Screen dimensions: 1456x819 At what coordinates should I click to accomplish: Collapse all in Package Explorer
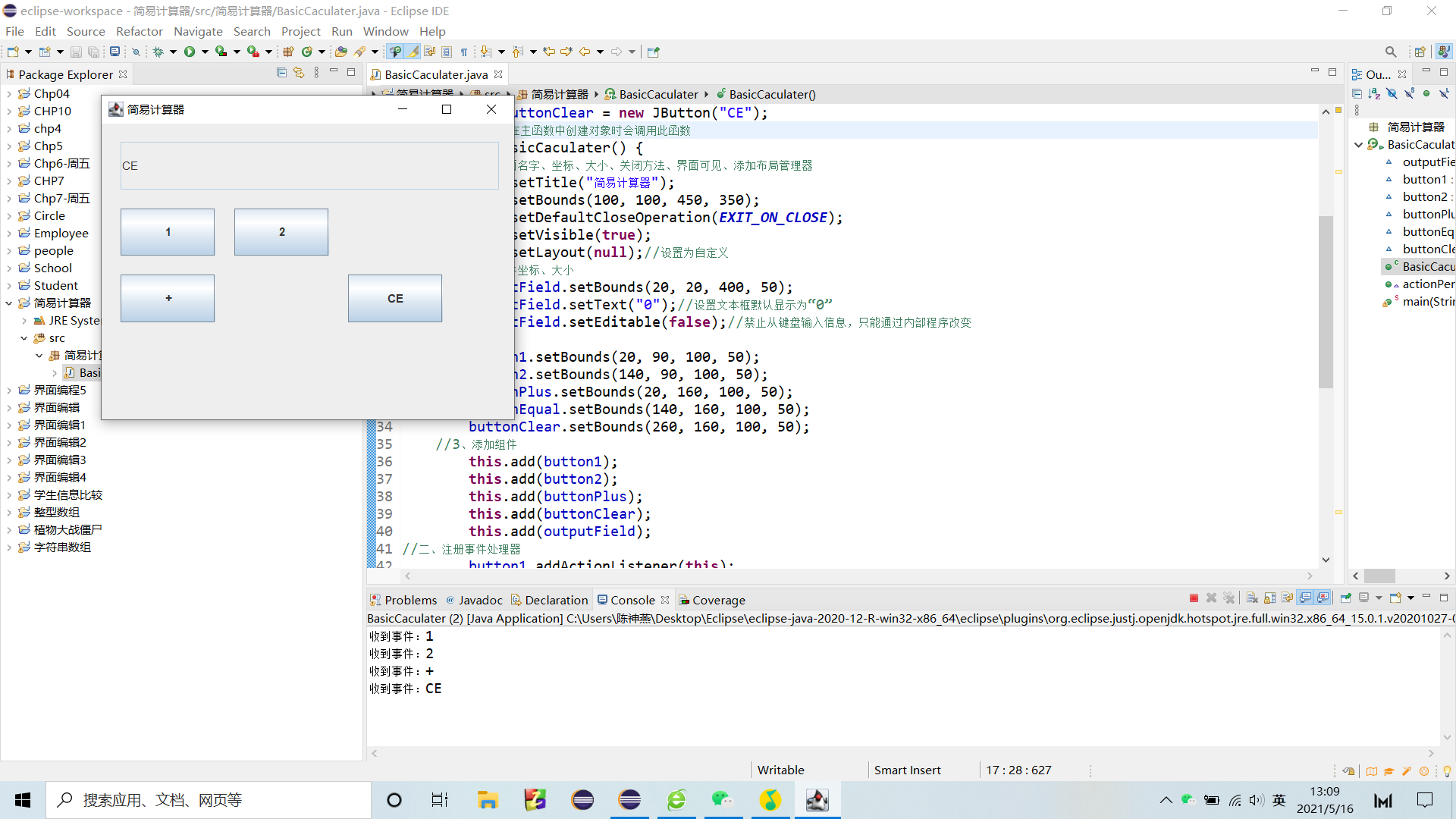281,73
